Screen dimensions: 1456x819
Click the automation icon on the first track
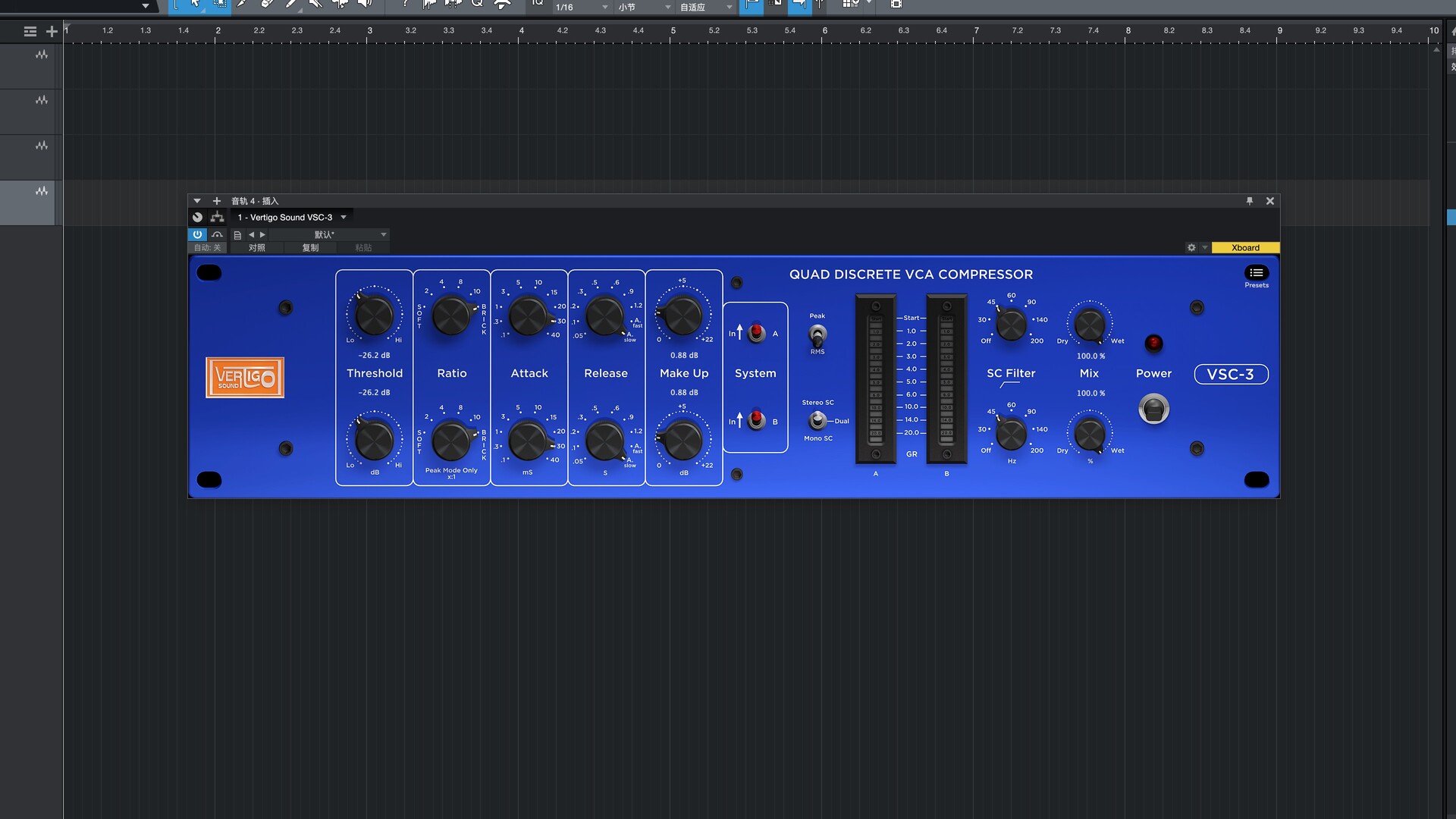42,55
